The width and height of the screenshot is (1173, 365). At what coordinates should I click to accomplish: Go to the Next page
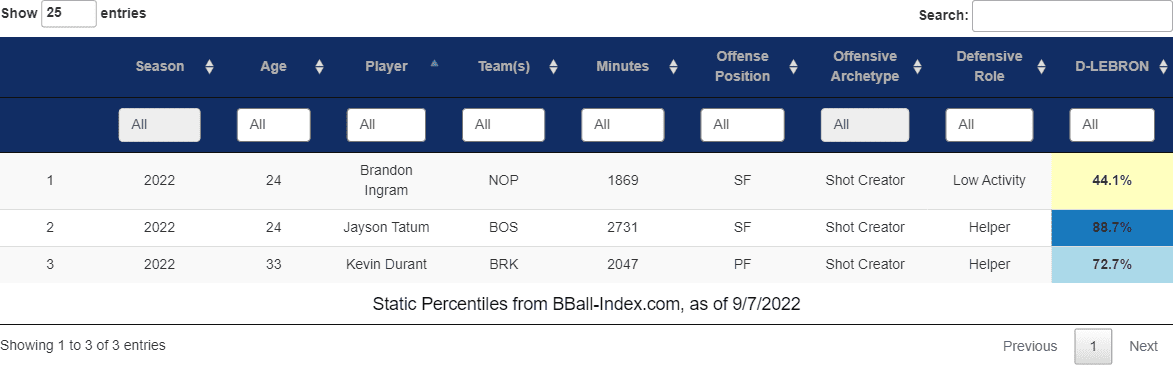1143,346
